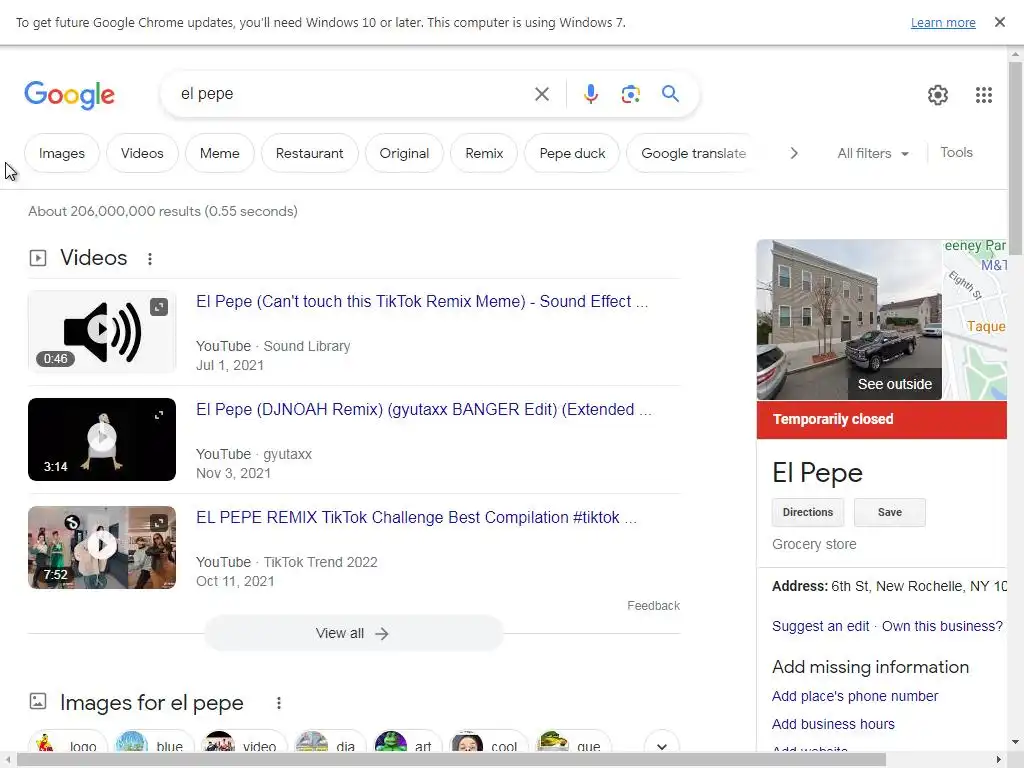Select the Remix filter chip
This screenshot has height=768, width=1024.
click(x=484, y=153)
